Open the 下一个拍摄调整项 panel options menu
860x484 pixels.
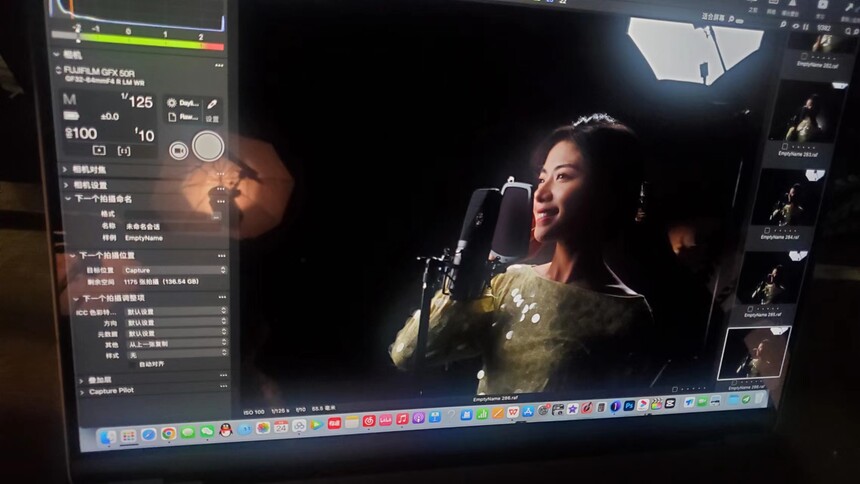[x=222, y=297]
